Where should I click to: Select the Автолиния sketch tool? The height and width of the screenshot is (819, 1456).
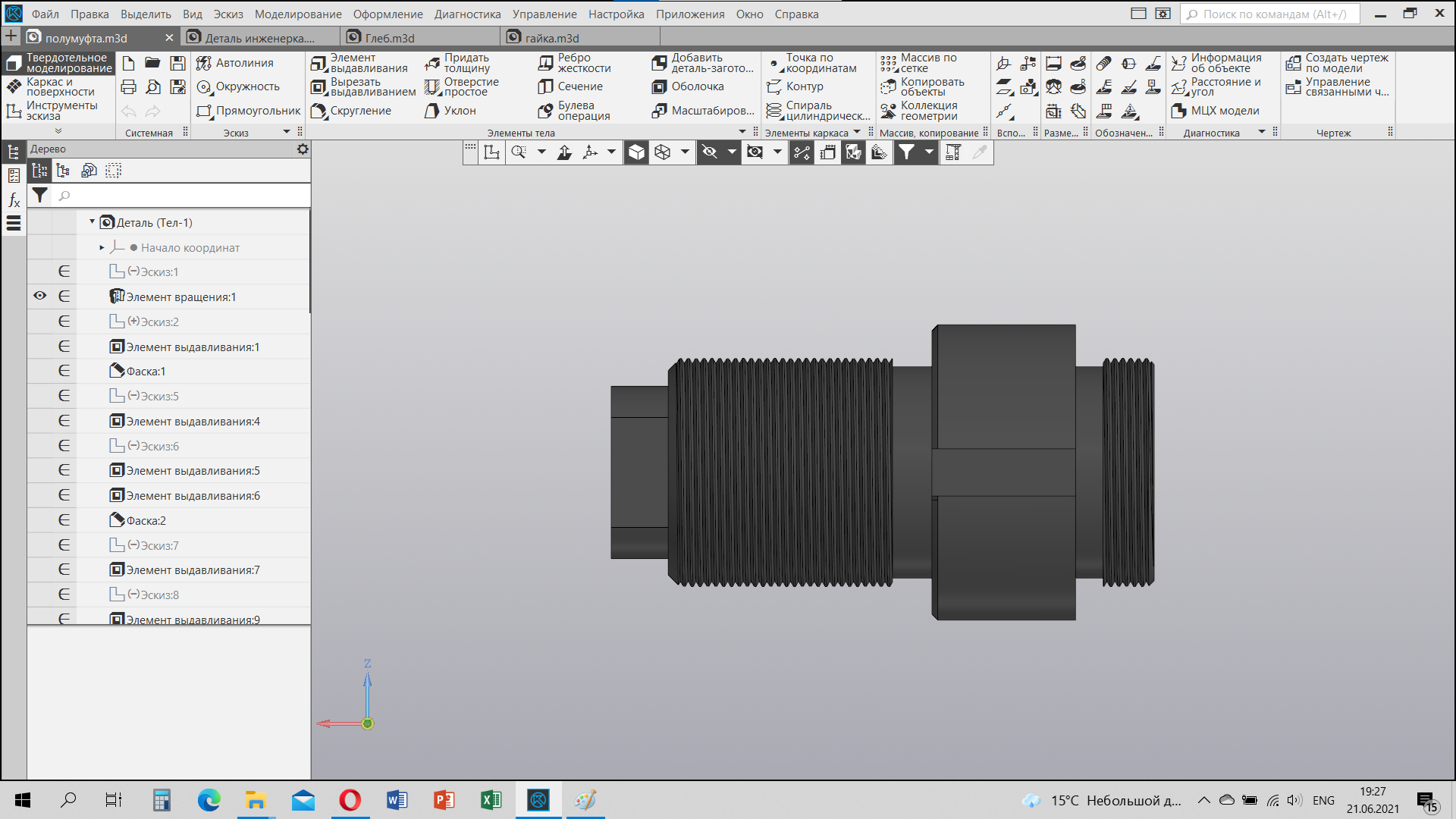[x=235, y=63]
